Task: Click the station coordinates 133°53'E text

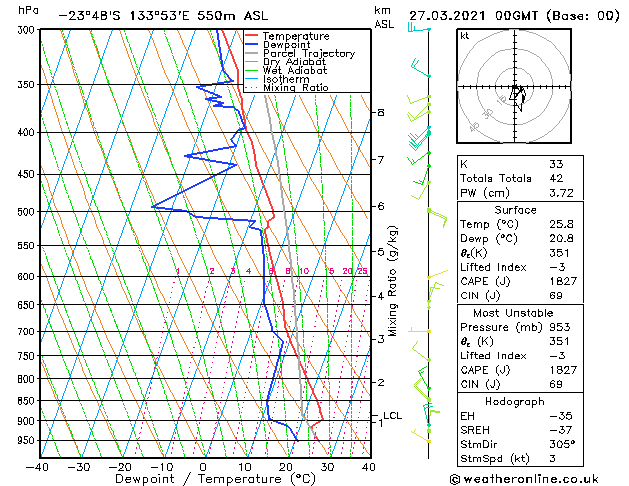Action: pyautogui.click(x=159, y=16)
